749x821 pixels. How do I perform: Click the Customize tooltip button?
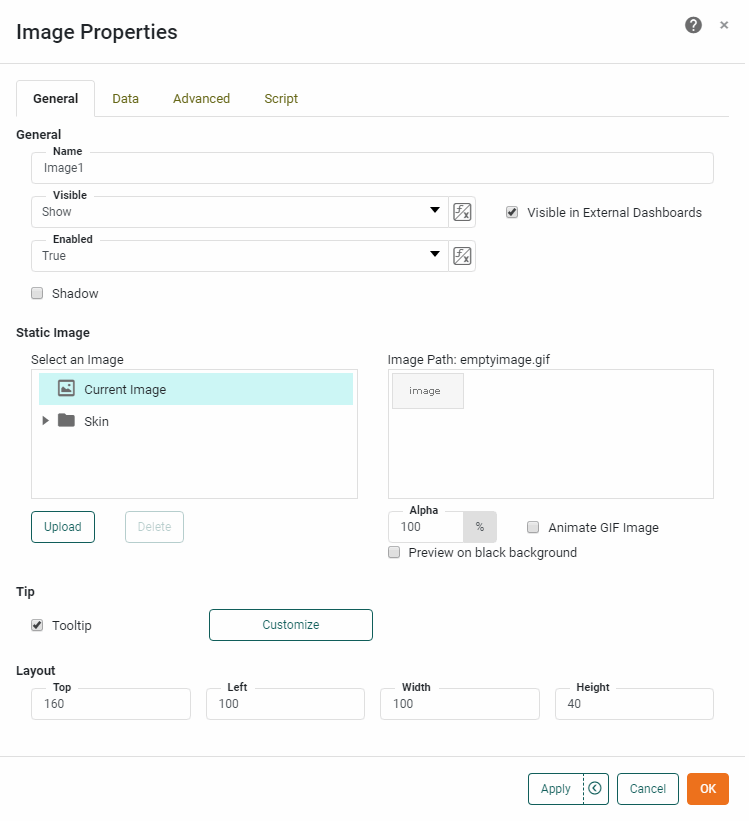(x=290, y=625)
